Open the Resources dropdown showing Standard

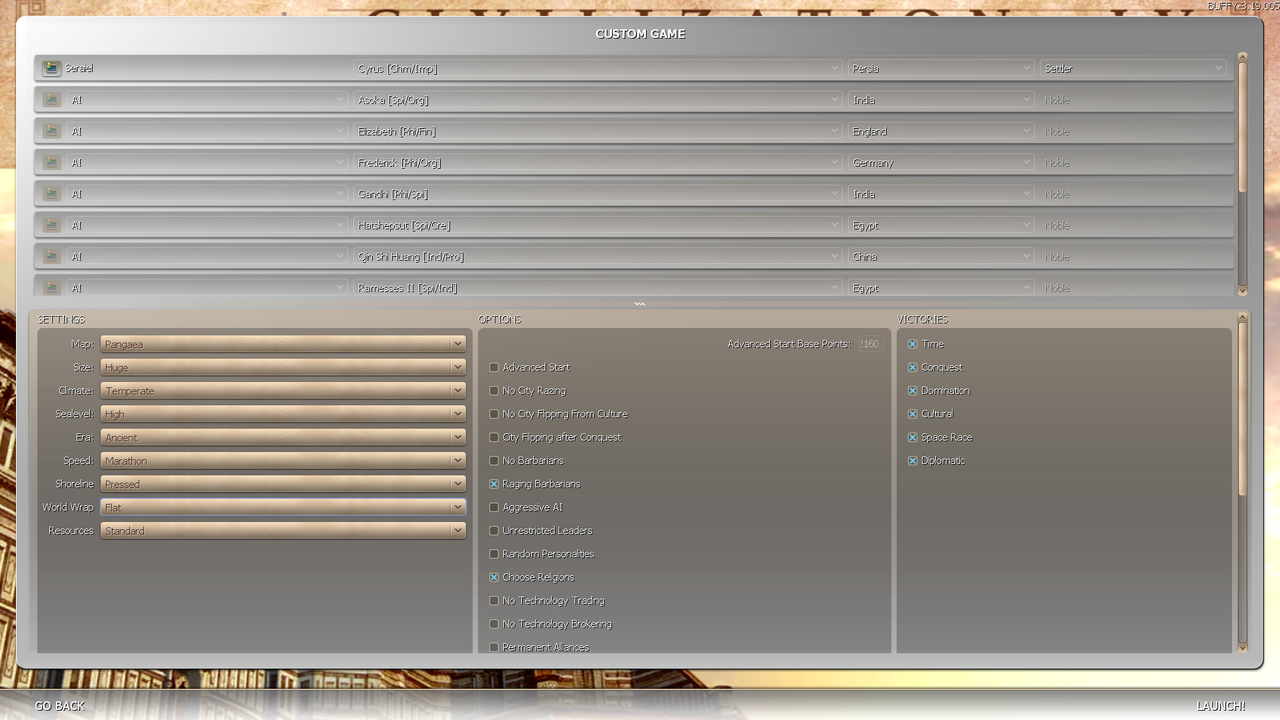283,530
